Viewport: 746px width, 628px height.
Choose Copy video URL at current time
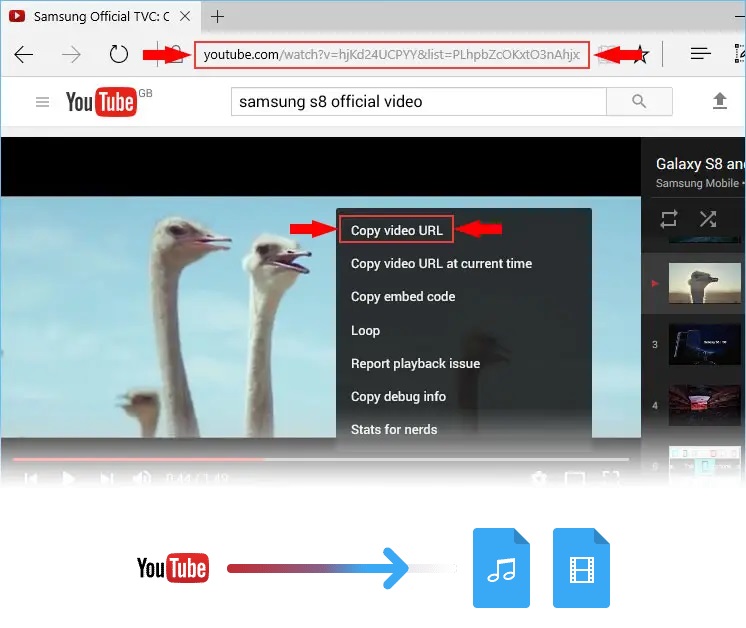(441, 264)
